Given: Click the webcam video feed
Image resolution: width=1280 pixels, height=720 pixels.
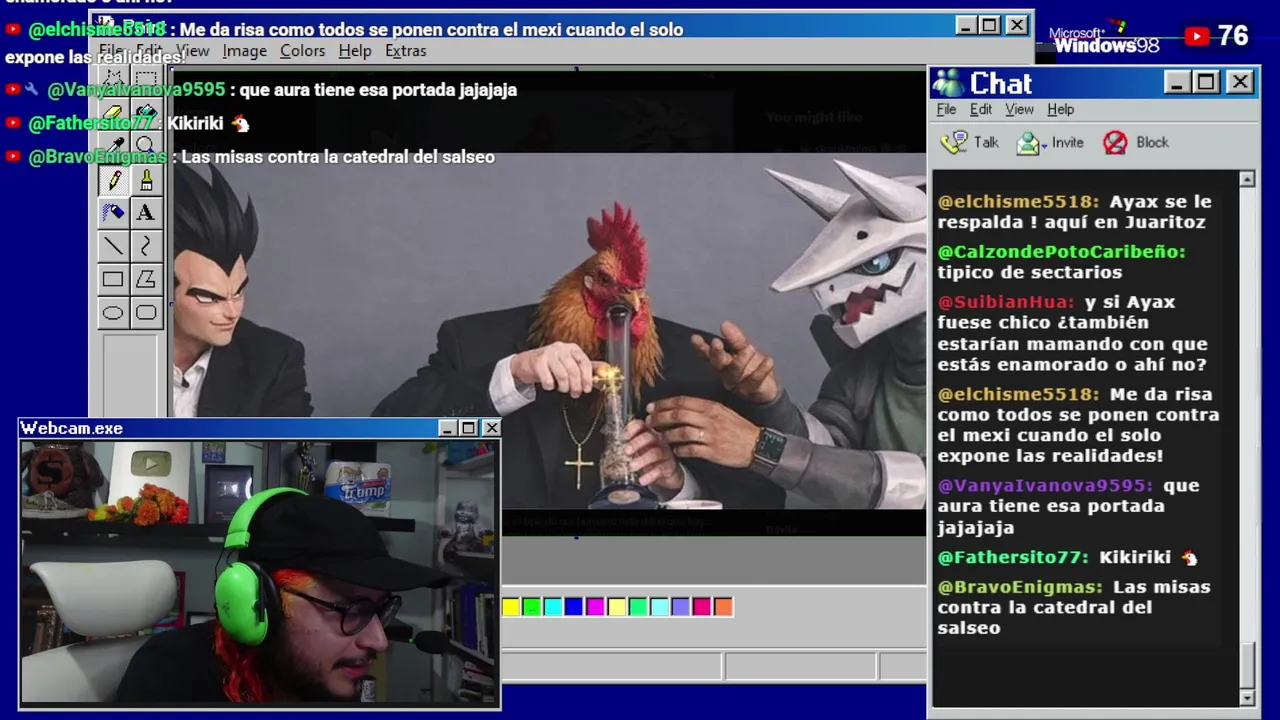Looking at the screenshot, I should coord(259,571).
